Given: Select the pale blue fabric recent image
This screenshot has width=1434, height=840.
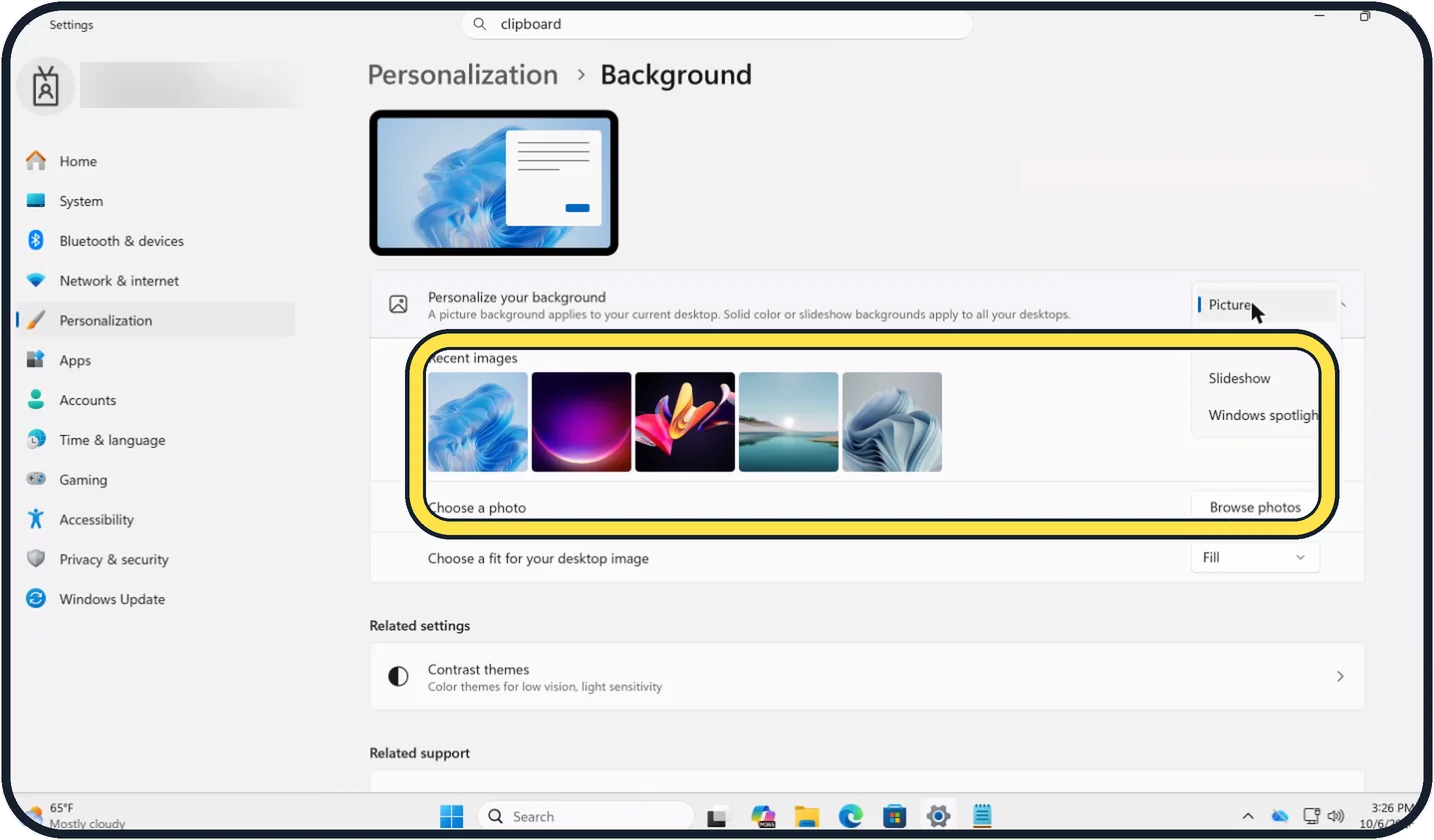Looking at the screenshot, I should pyautogui.click(x=892, y=422).
